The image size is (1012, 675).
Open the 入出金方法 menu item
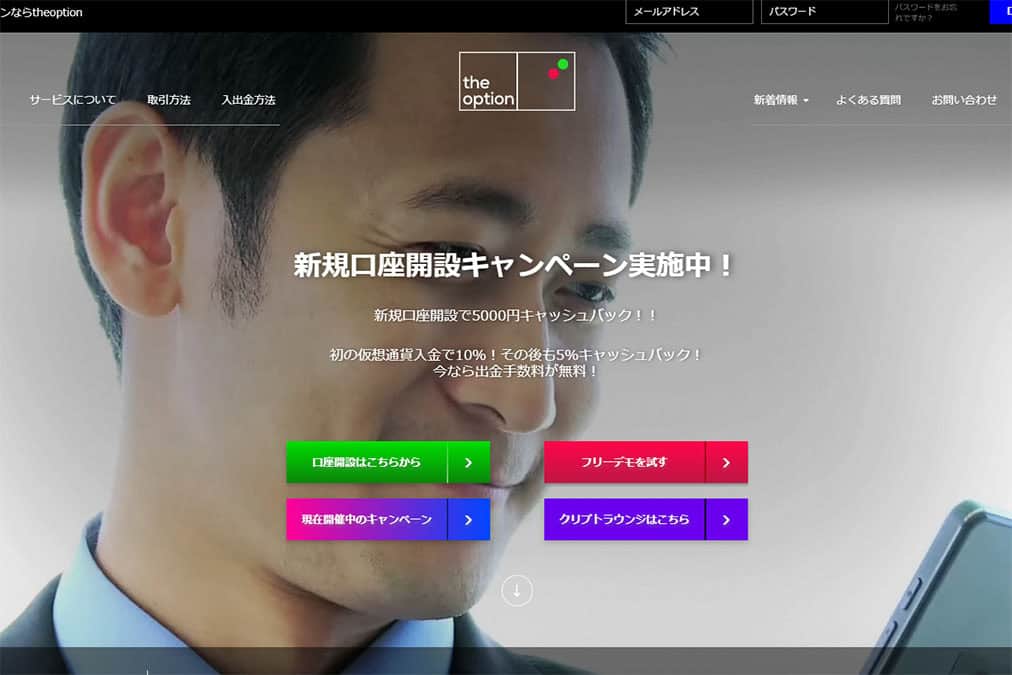click(x=248, y=100)
